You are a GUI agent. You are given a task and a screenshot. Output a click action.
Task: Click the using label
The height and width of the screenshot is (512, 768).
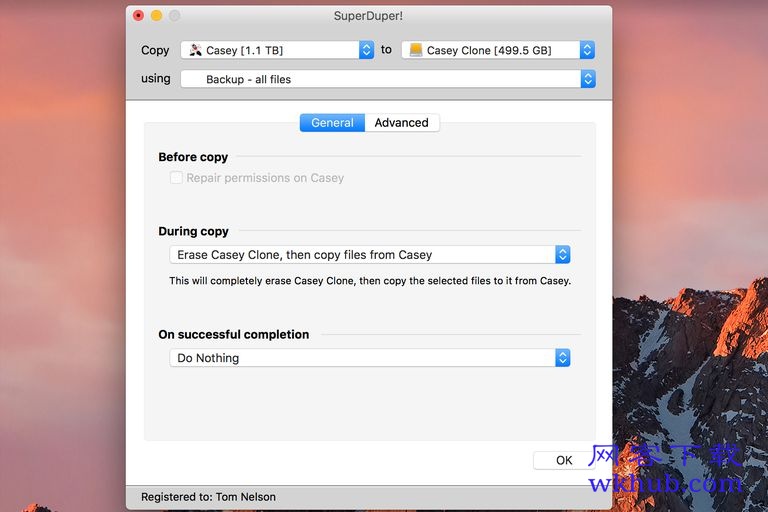coord(156,79)
